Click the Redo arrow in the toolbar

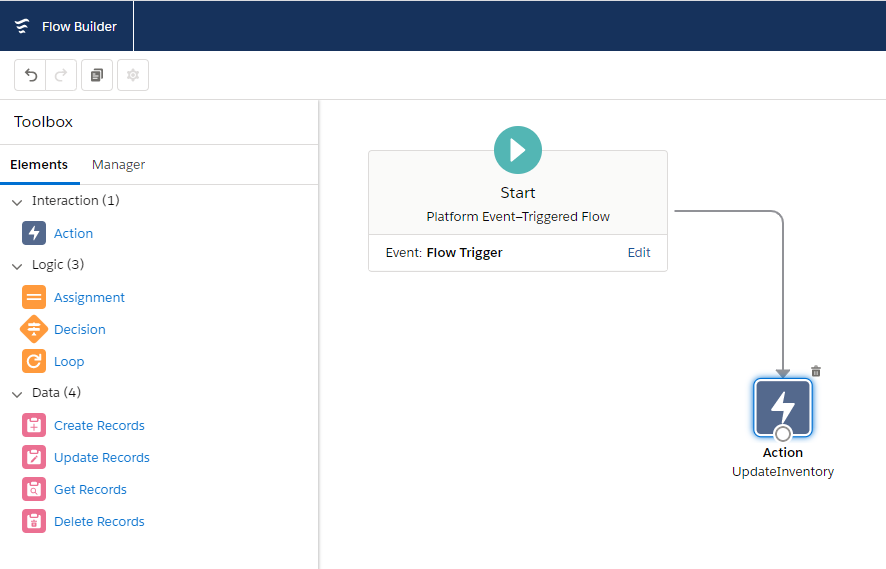point(60,75)
